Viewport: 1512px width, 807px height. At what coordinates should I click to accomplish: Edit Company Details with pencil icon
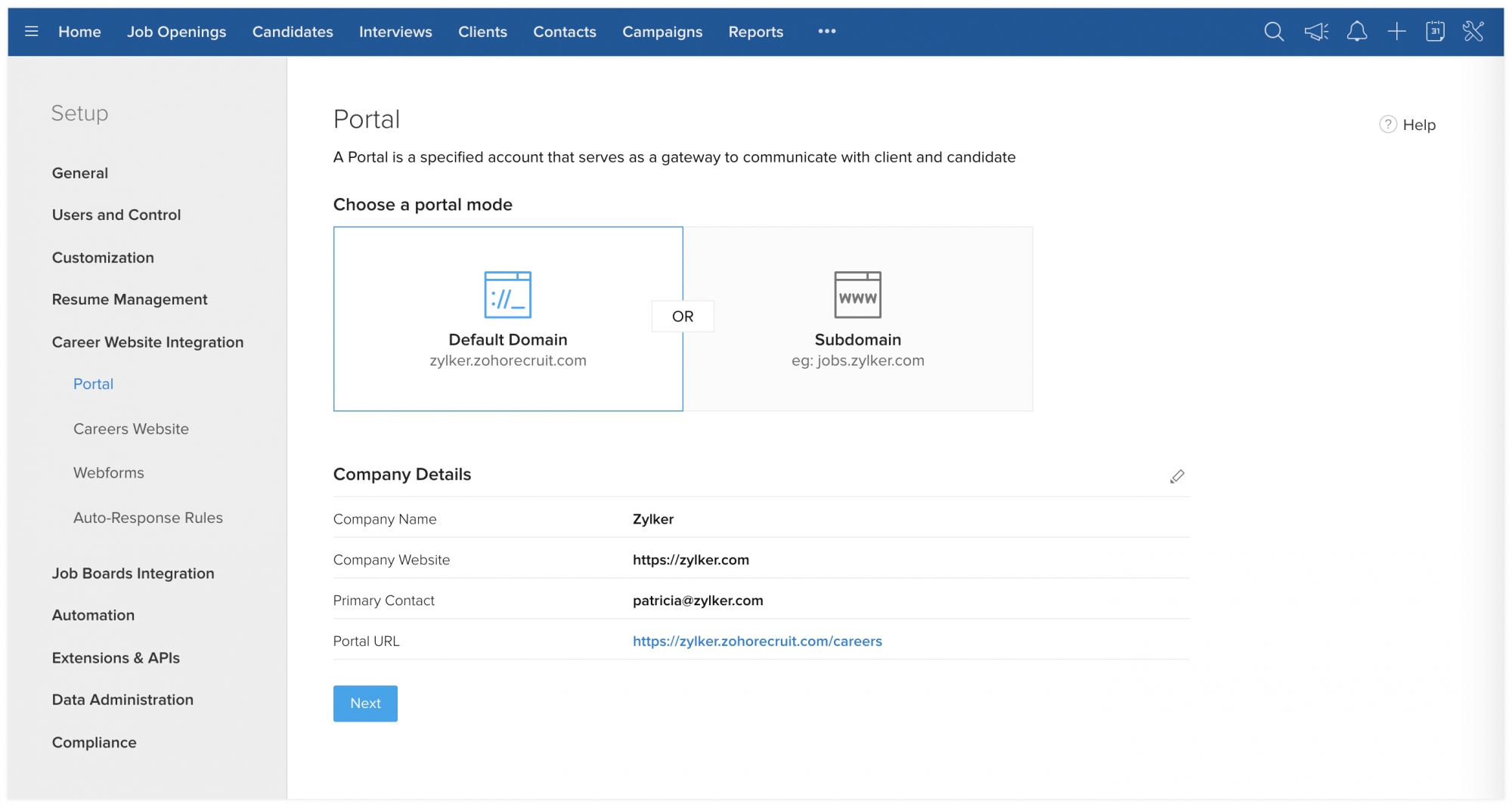click(x=1177, y=476)
